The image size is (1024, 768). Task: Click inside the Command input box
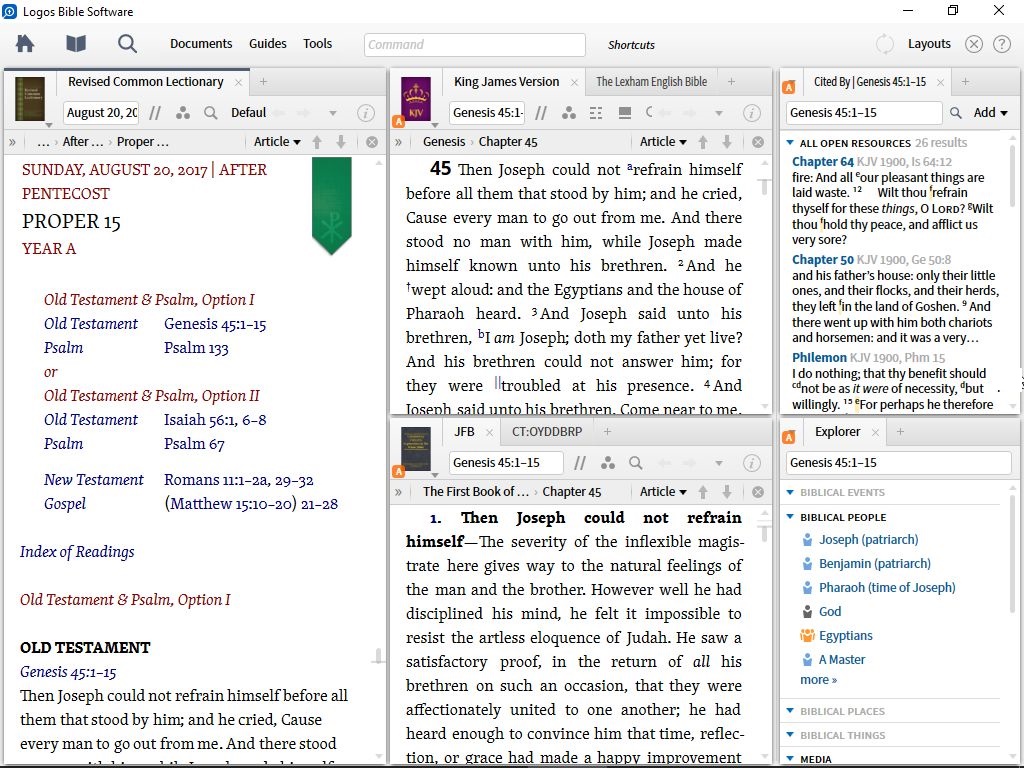tap(473, 44)
